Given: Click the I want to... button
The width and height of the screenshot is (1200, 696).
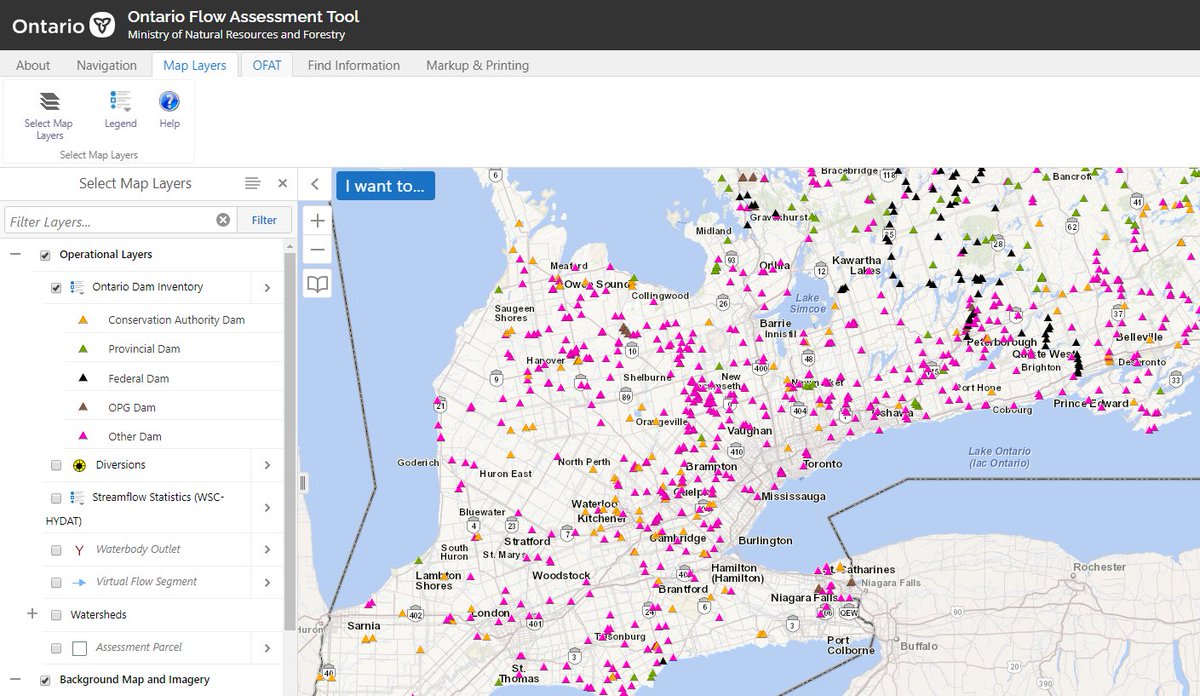Looking at the screenshot, I should (385, 186).
